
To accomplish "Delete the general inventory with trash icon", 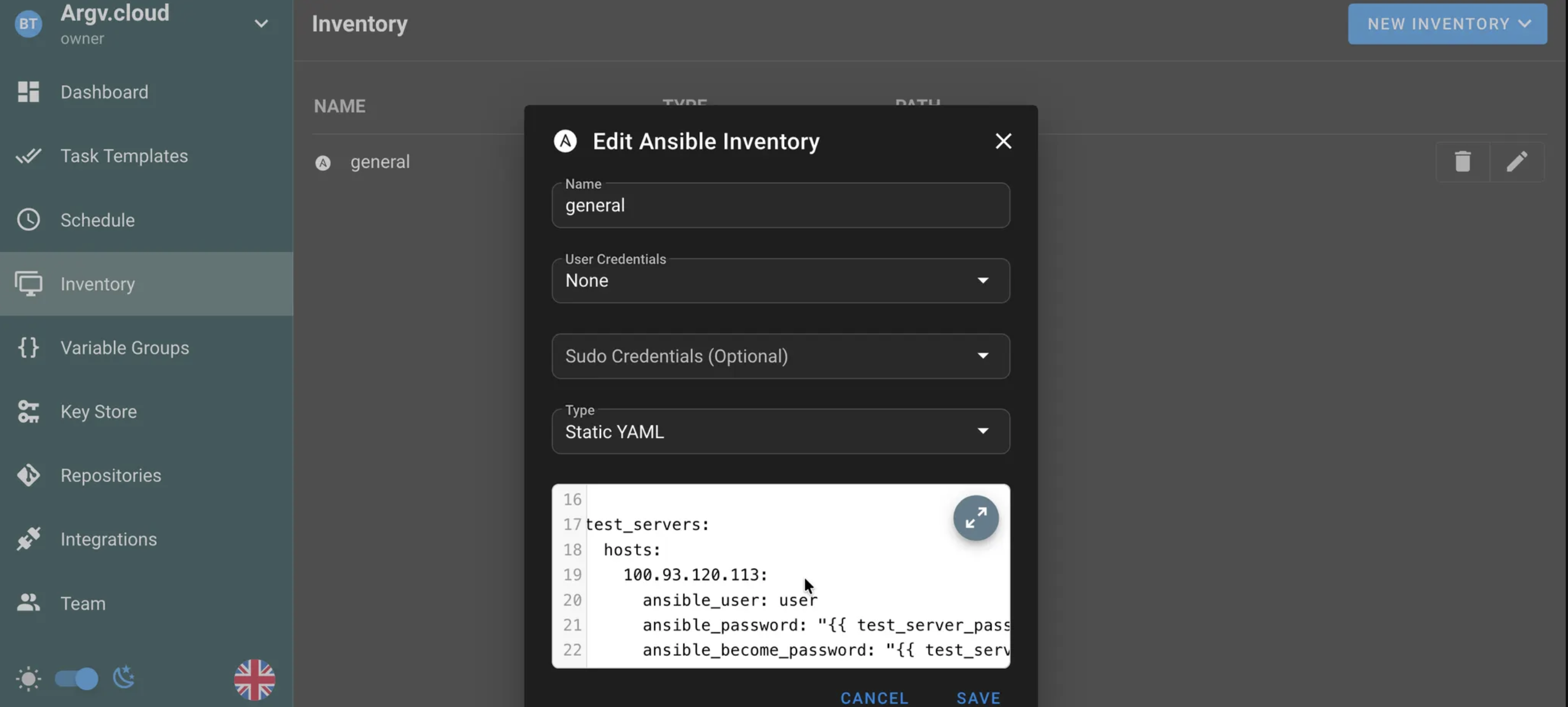I will [1462, 162].
